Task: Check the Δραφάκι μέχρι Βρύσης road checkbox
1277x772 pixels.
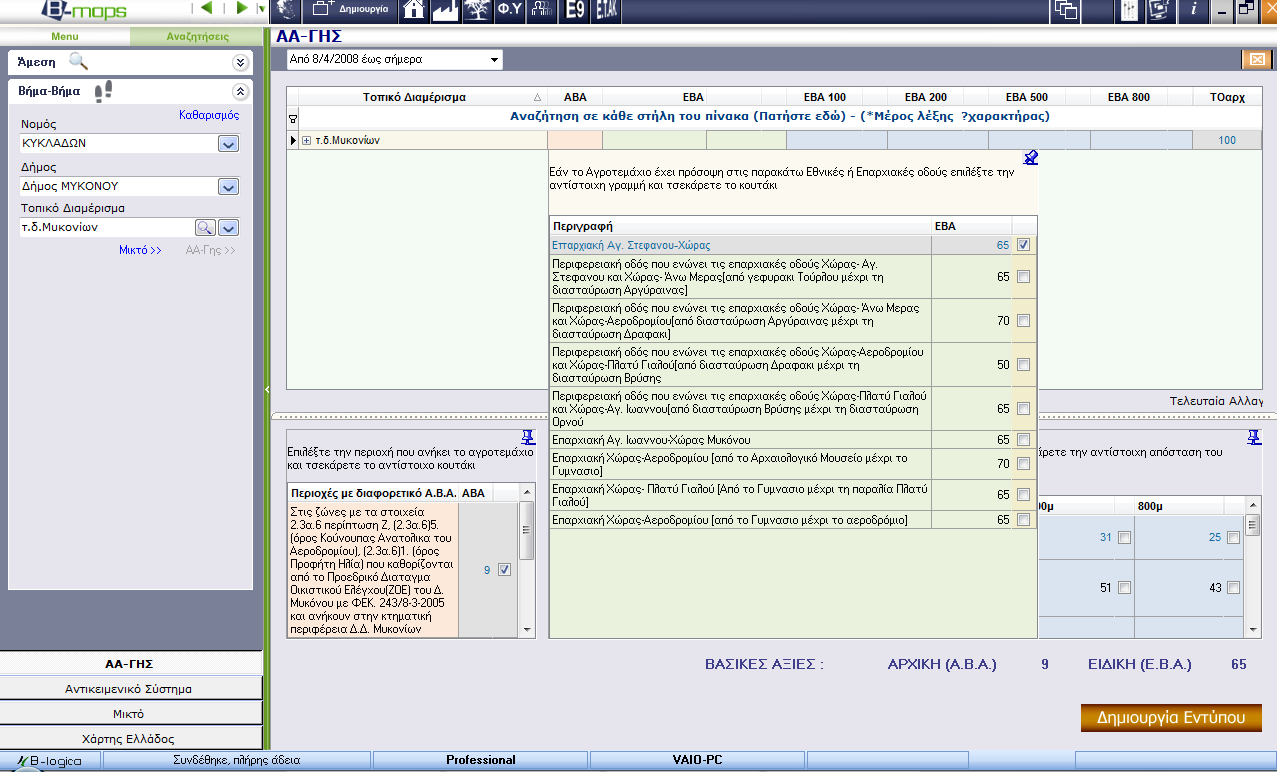Action: (x=1023, y=365)
